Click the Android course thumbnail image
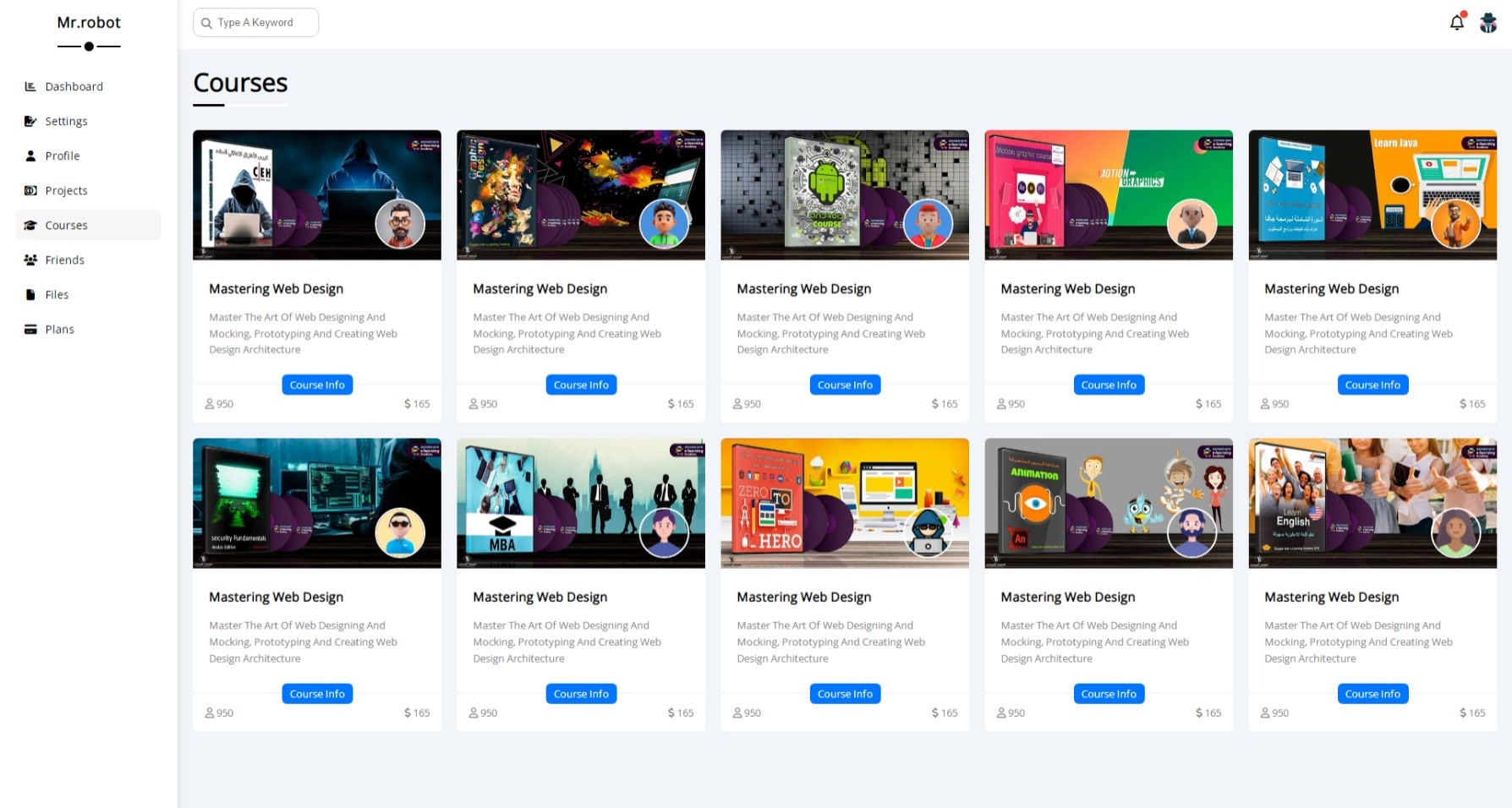Screen dimensions: 1512x808 [844, 194]
